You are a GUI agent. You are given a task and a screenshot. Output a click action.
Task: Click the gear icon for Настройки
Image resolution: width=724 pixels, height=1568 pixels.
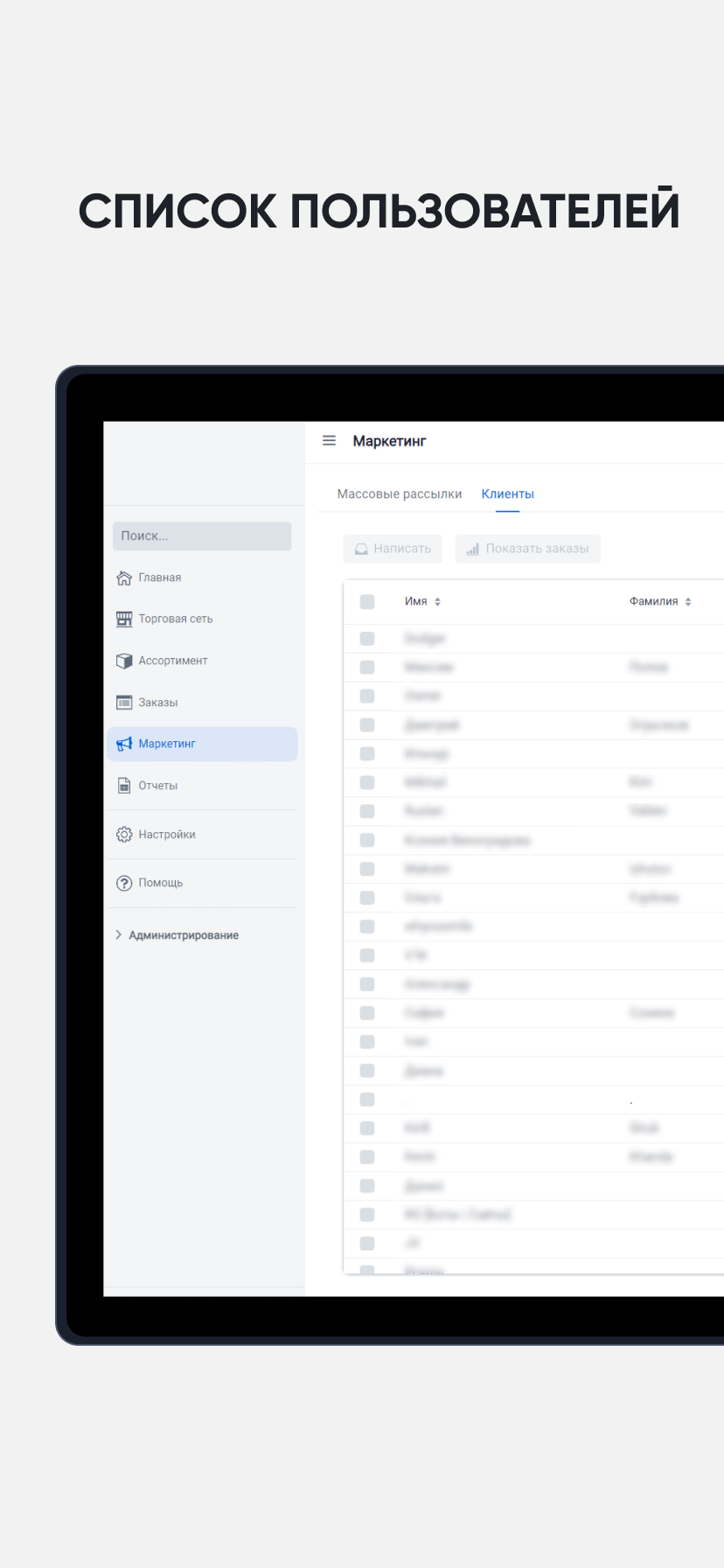(x=124, y=835)
